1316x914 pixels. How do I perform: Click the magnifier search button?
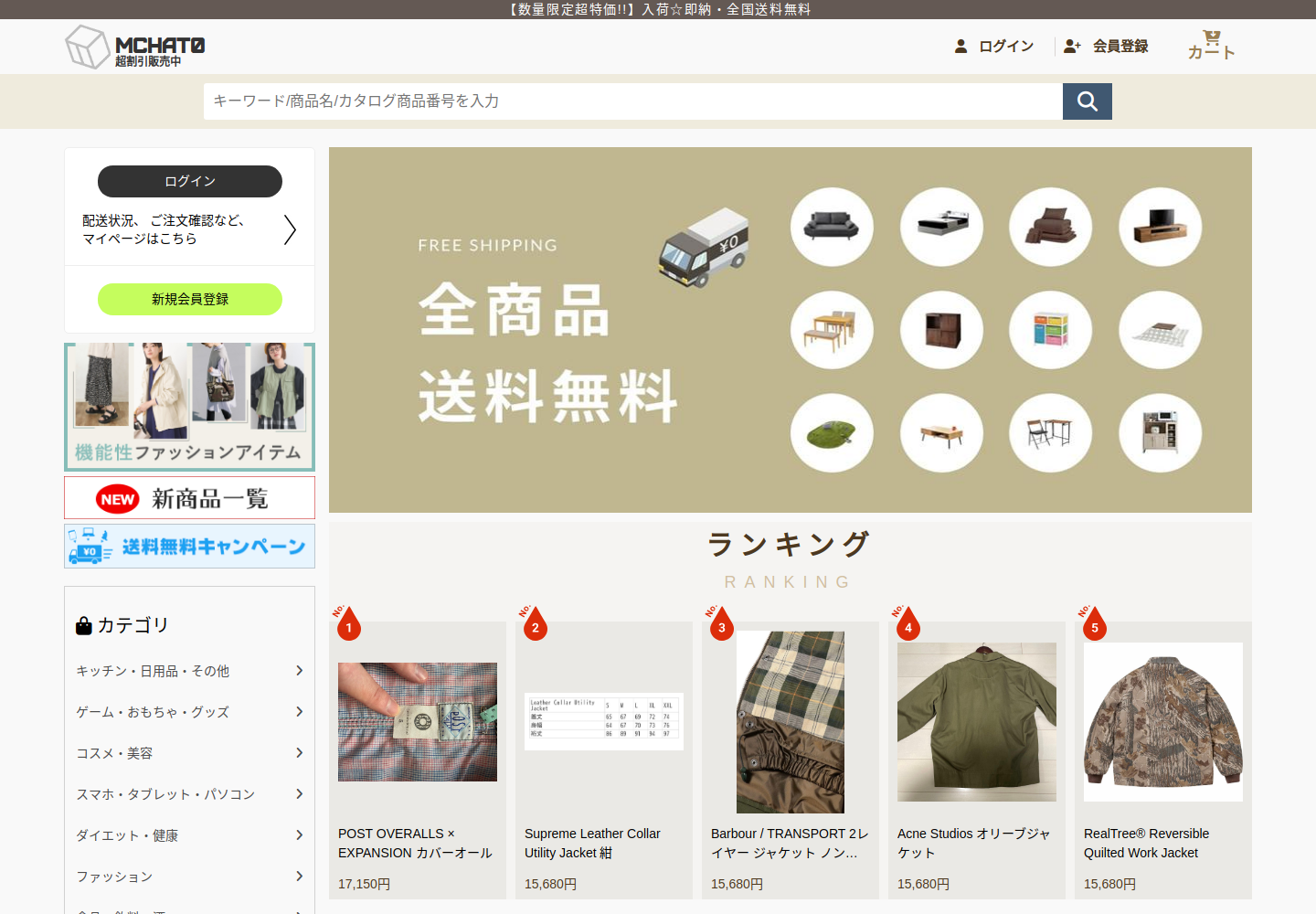coord(1087,101)
